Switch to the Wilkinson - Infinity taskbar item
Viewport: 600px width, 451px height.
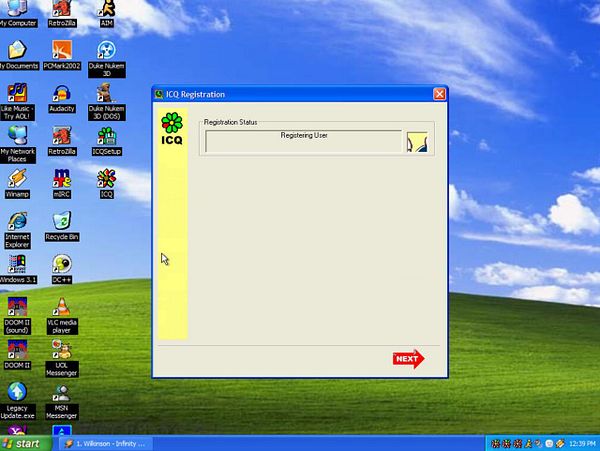tap(106, 444)
